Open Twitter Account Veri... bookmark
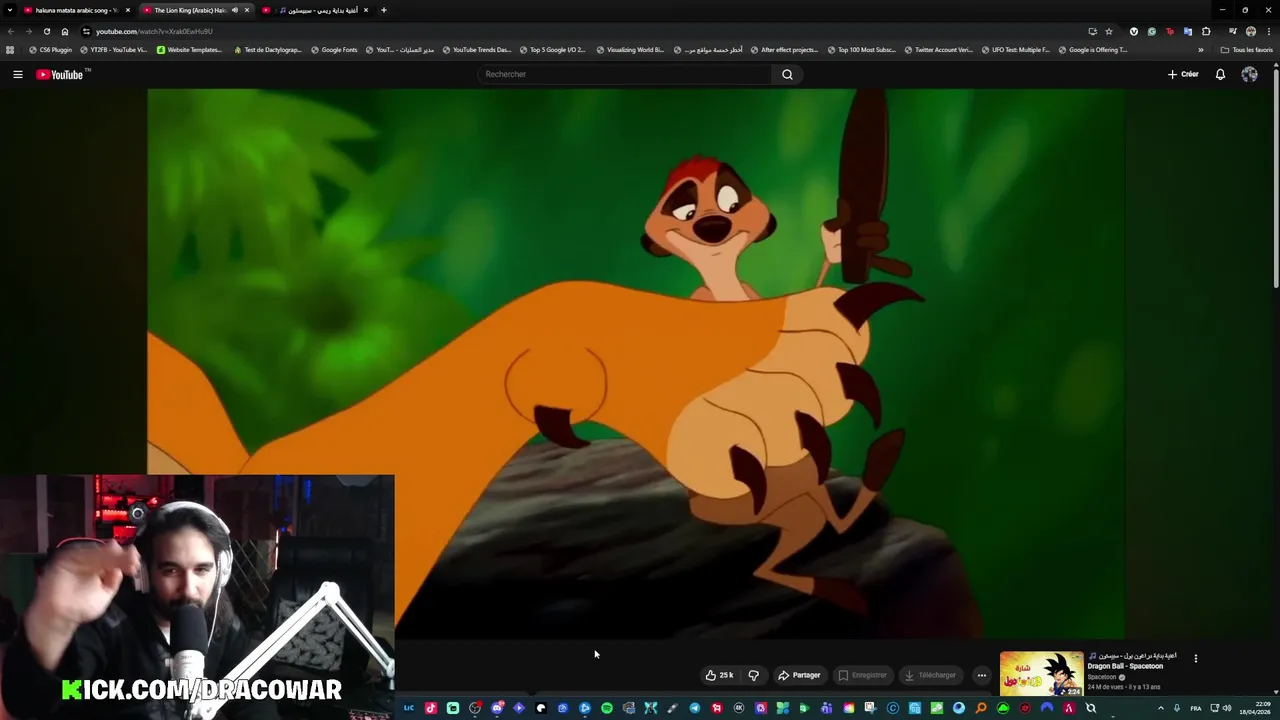Screen dimensions: 1280x720 tap(937, 50)
